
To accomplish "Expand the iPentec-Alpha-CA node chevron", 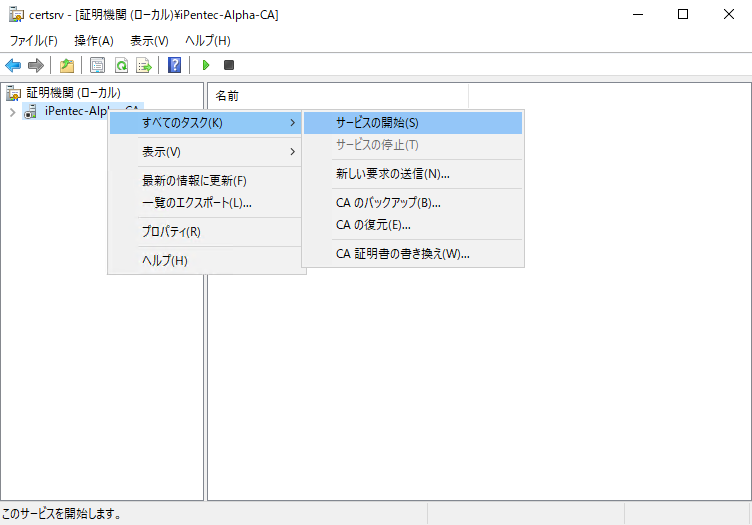I will pos(13,113).
